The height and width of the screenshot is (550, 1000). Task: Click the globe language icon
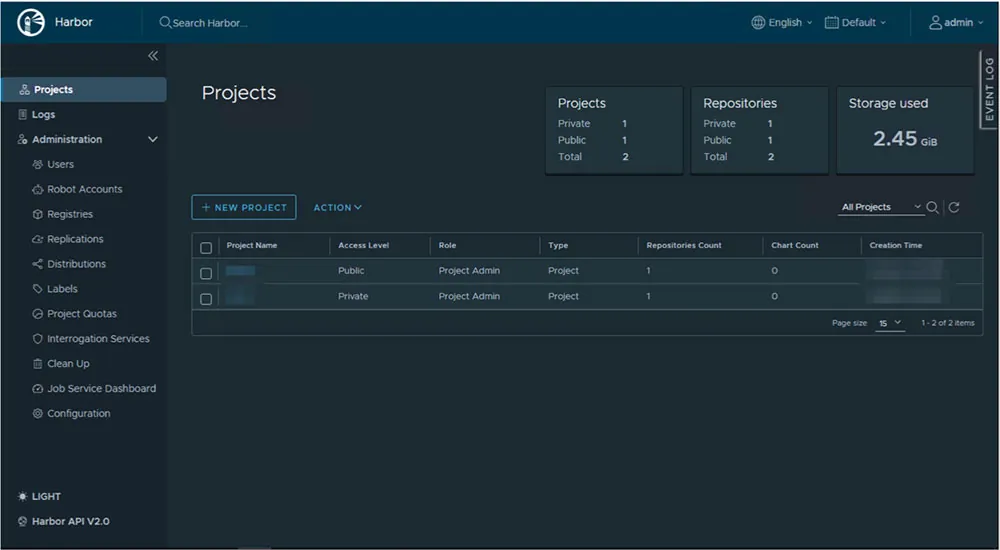pyautogui.click(x=758, y=22)
